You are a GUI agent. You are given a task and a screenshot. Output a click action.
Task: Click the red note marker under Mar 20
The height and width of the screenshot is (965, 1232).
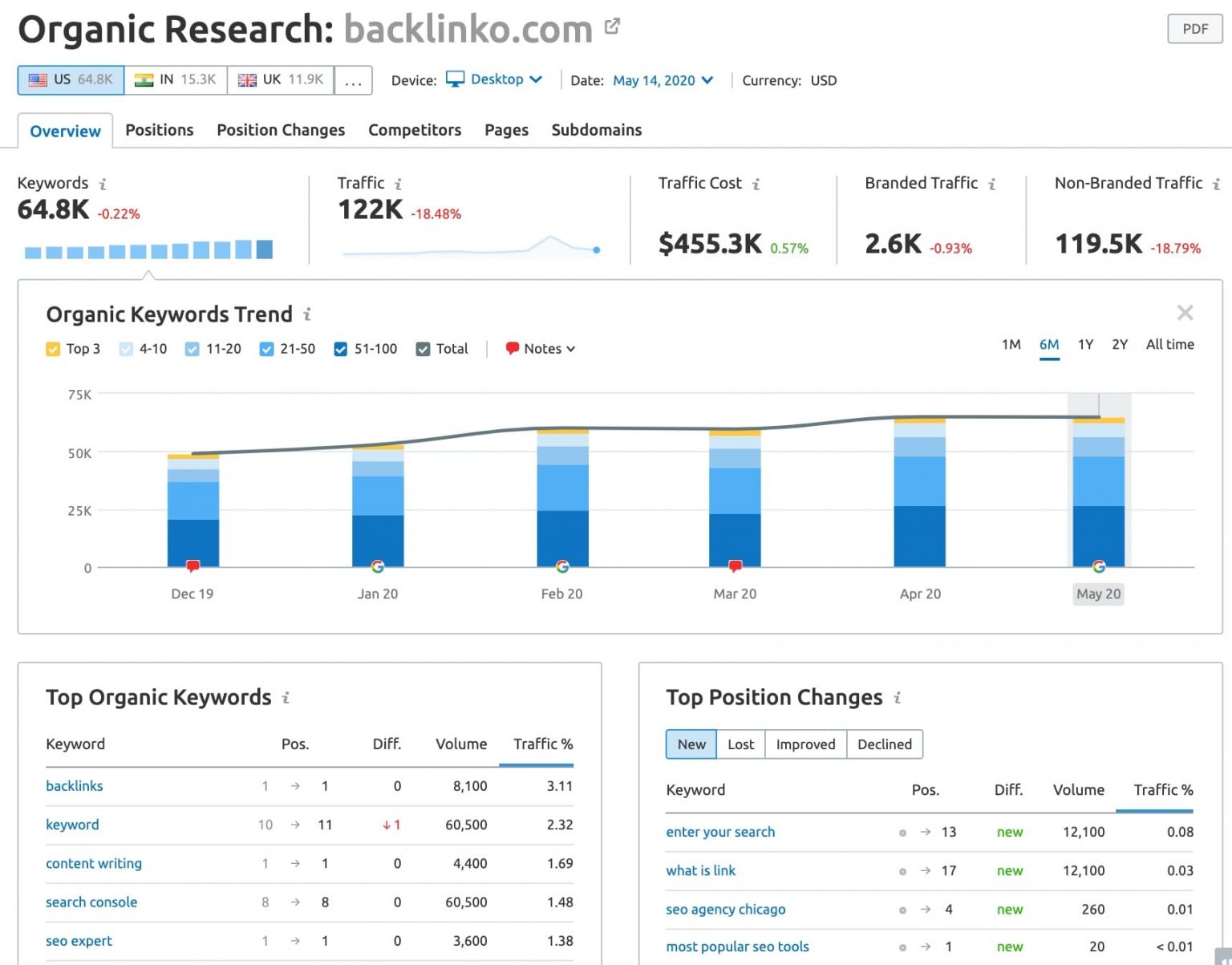click(x=735, y=566)
